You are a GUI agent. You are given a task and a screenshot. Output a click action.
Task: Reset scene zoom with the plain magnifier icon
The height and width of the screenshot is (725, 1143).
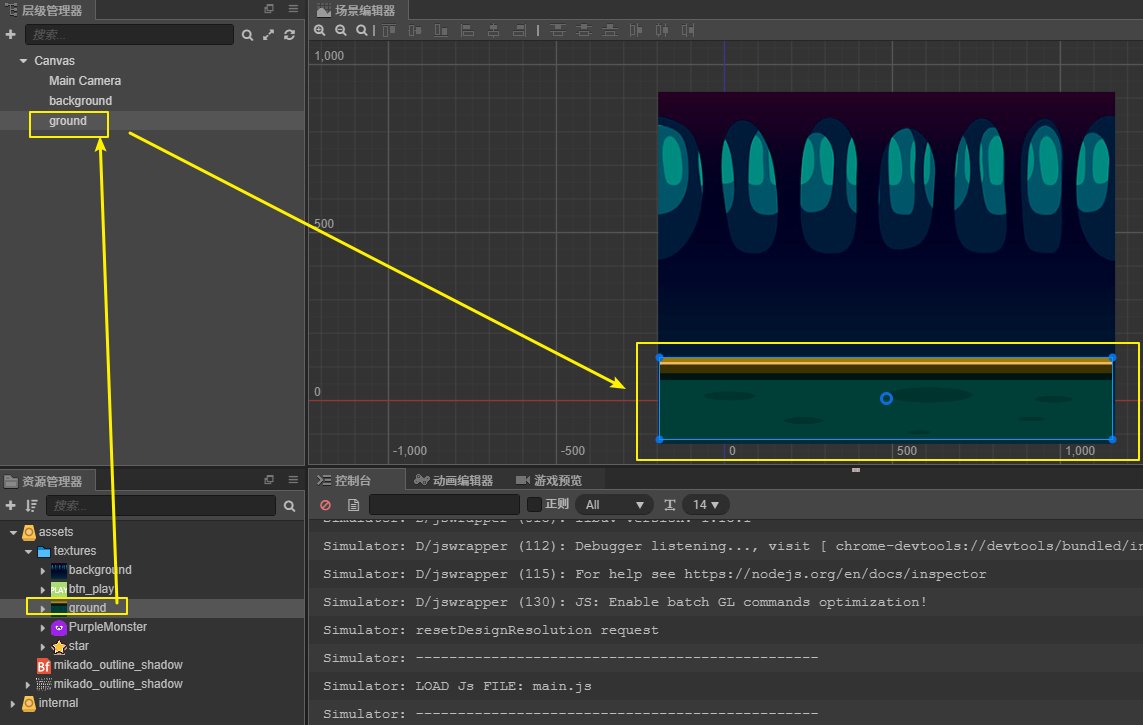[362, 30]
